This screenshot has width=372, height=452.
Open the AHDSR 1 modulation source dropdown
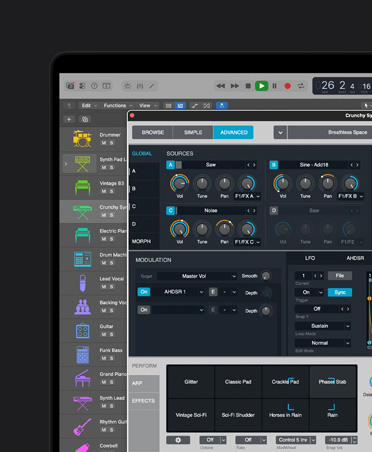[x=179, y=292]
